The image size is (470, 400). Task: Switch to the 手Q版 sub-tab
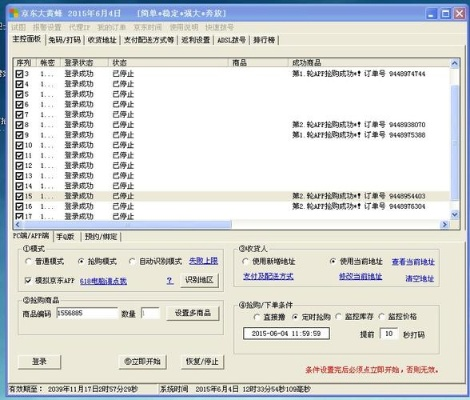[65, 237]
